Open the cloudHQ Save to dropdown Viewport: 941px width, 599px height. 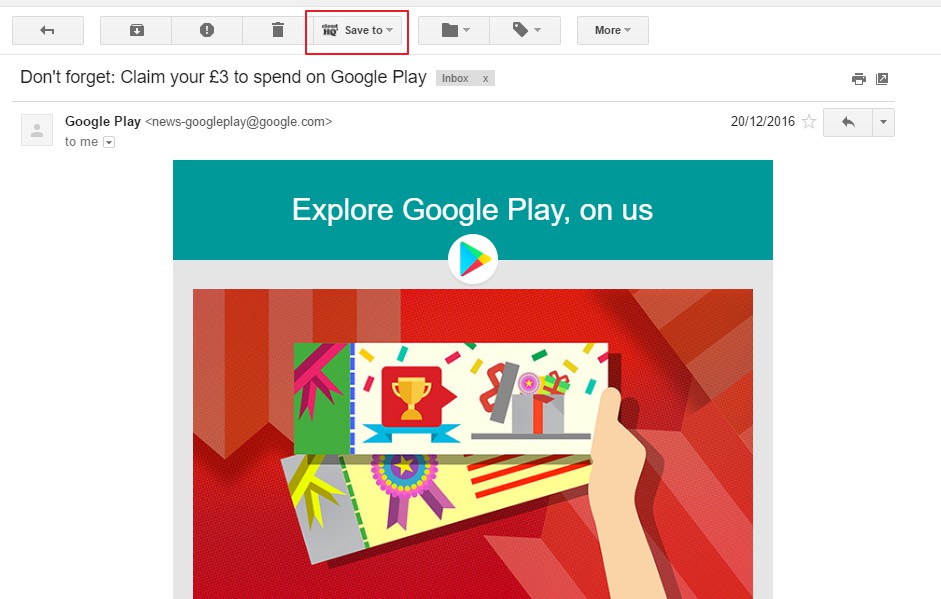(x=357, y=30)
